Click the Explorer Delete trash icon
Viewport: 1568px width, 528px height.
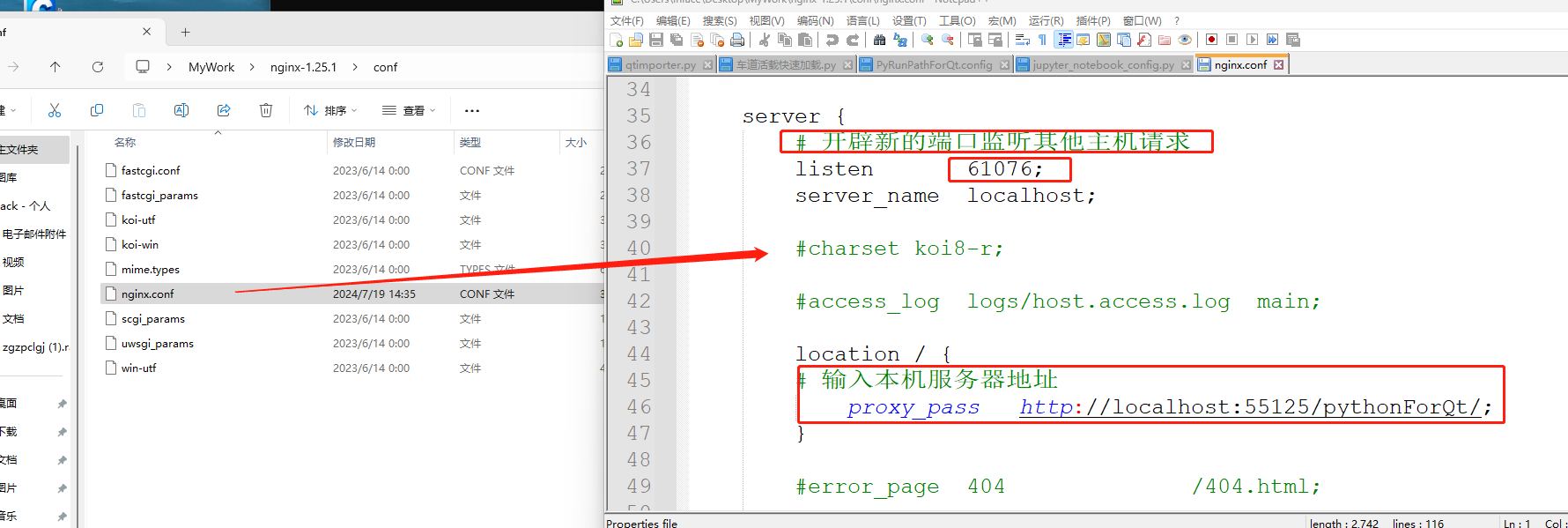pyautogui.click(x=266, y=110)
